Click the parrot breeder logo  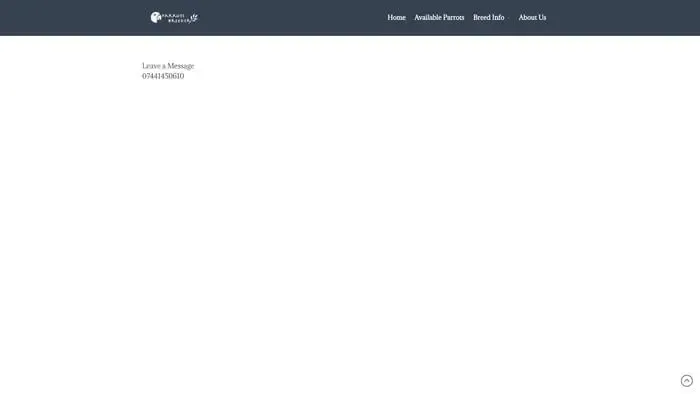174,18
